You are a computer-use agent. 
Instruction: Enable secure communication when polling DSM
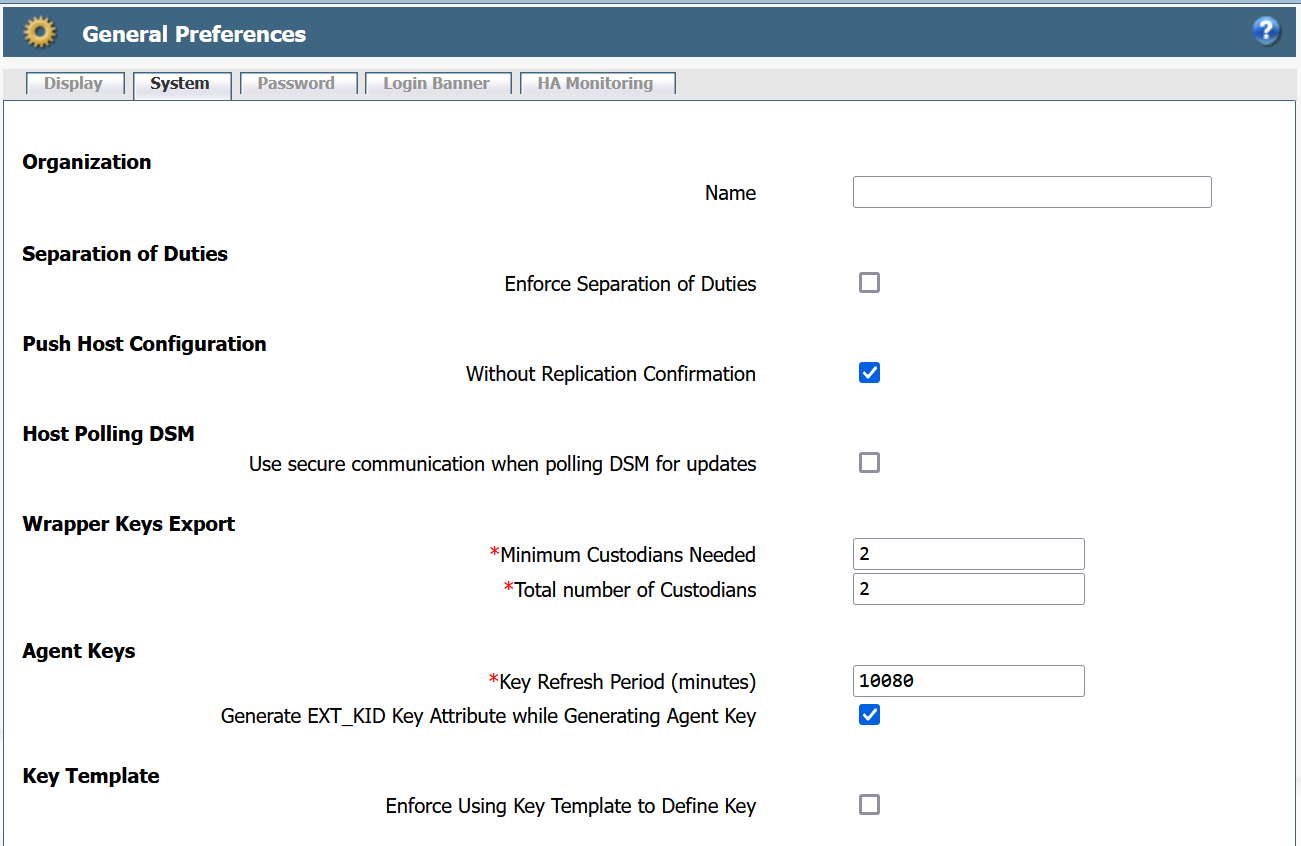click(869, 462)
